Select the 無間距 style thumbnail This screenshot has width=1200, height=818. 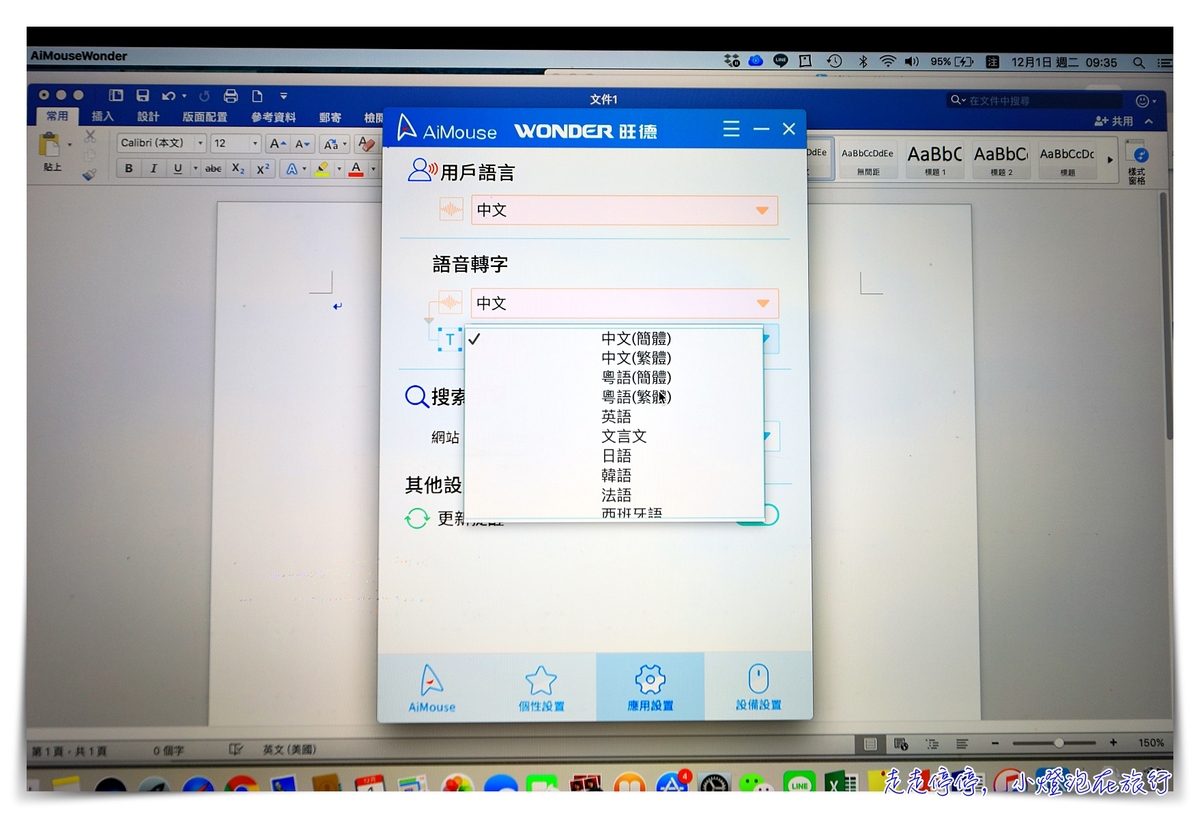867,158
